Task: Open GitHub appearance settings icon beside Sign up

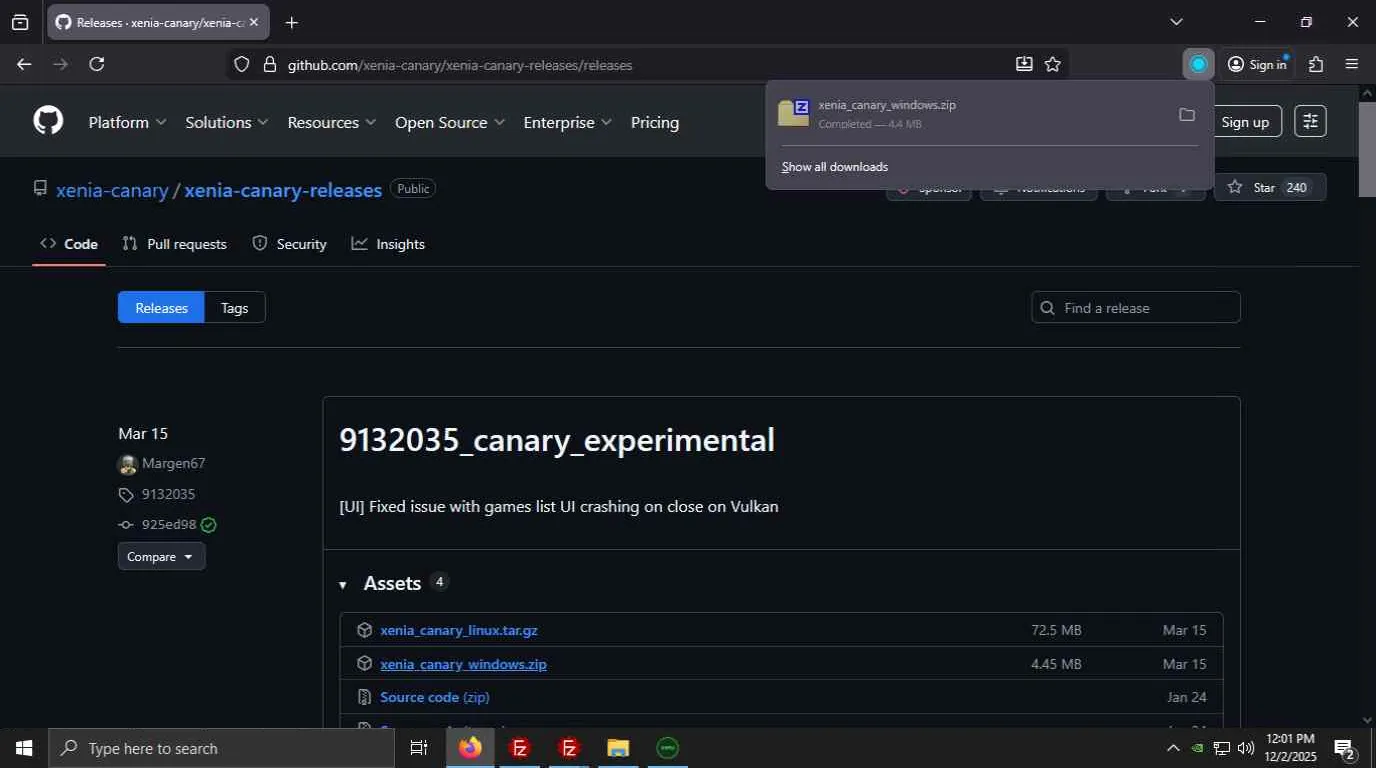Action: point(1310,121)
